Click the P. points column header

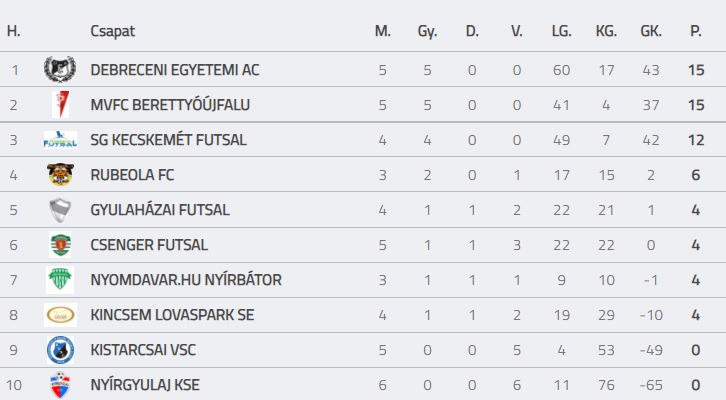pyautogui.click(x=695, y=31)
